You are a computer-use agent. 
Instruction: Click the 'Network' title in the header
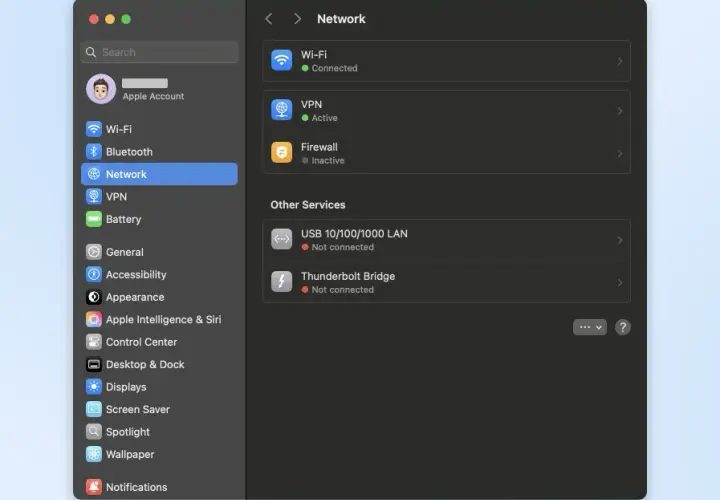click(x=341, y=19)
